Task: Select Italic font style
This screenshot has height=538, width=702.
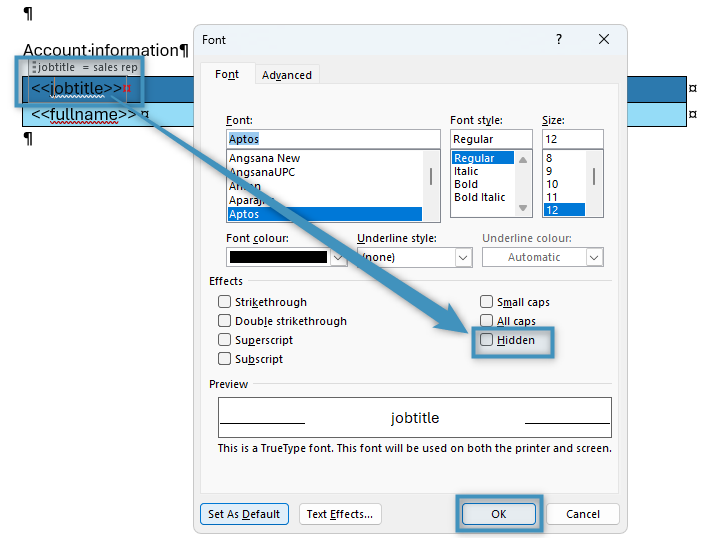Action: click(x=466, y=171)
